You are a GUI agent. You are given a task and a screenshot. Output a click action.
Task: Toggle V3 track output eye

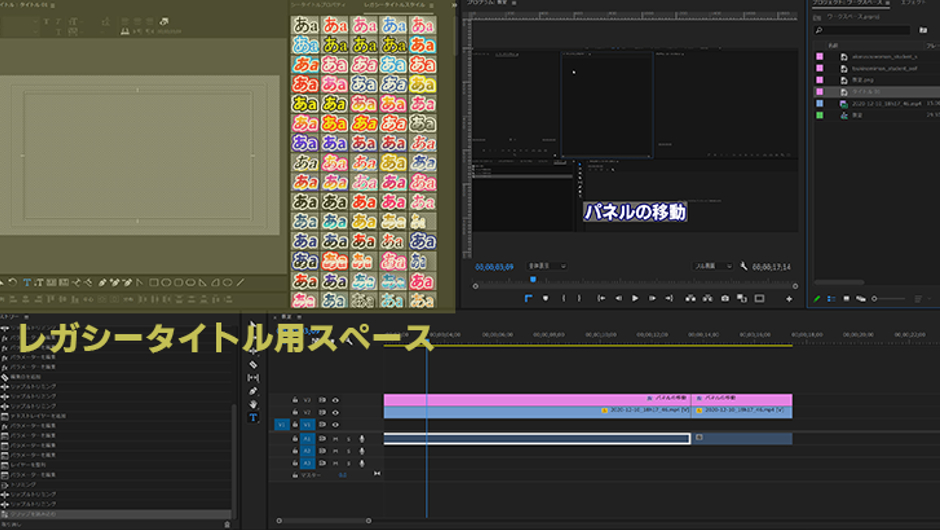point(335,400)
